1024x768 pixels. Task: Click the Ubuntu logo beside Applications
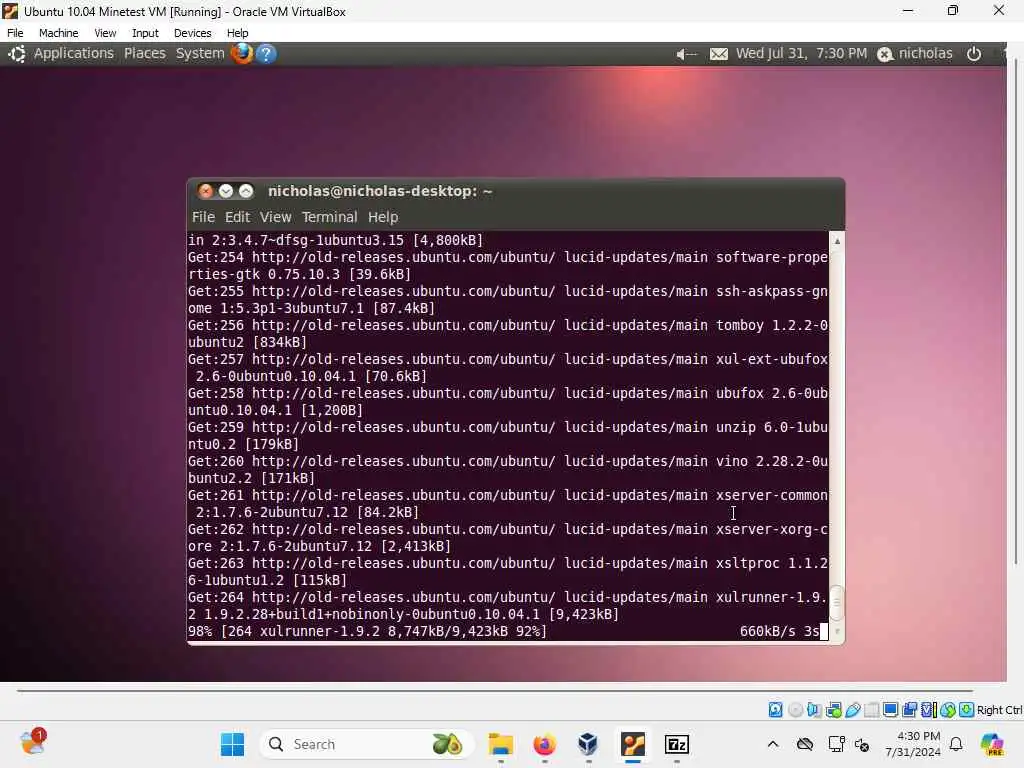(17, 54)
